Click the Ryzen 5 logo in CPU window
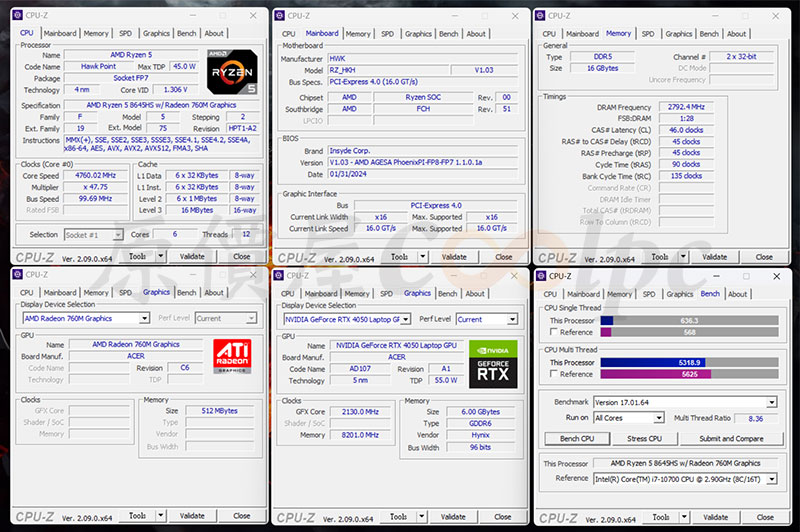 (232, 72)
